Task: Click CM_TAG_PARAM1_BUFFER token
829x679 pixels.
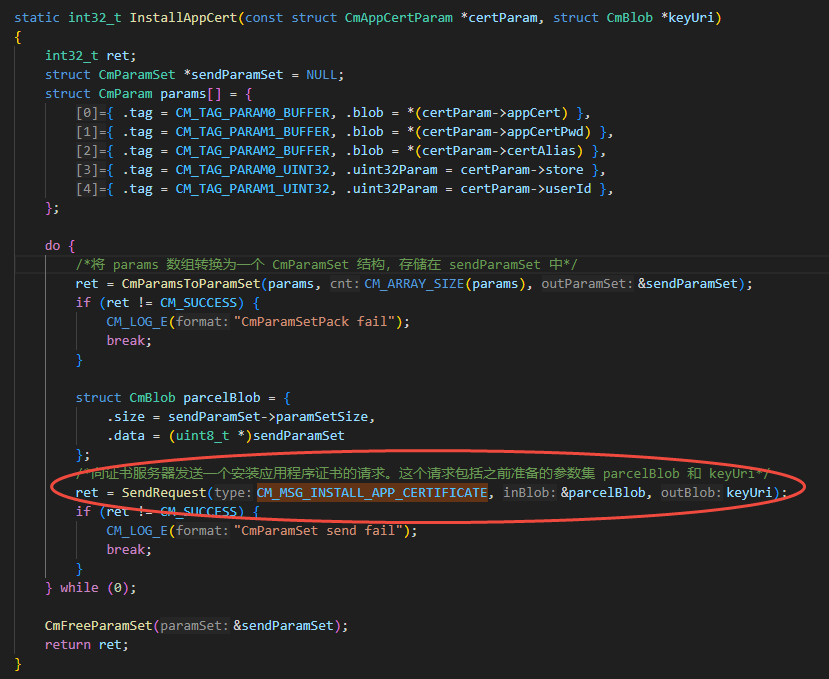Action: tap(253, 132)
